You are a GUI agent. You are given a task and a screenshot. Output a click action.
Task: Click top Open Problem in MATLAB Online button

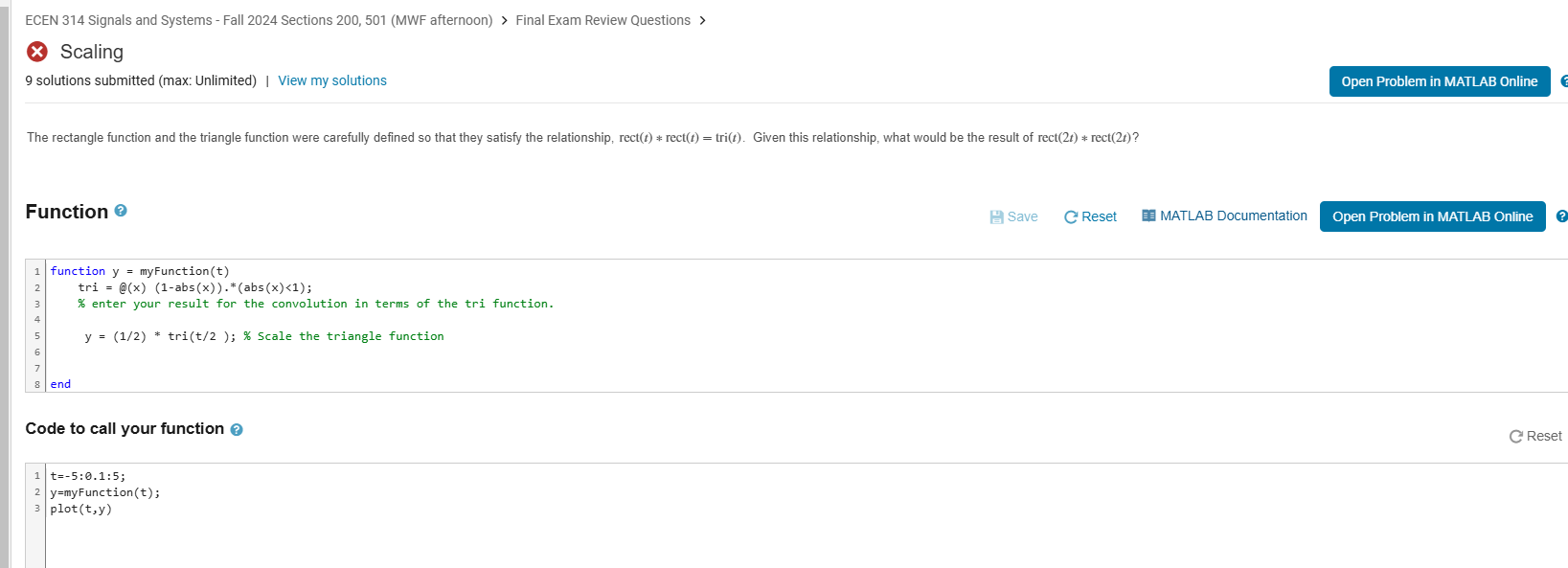1440,81
